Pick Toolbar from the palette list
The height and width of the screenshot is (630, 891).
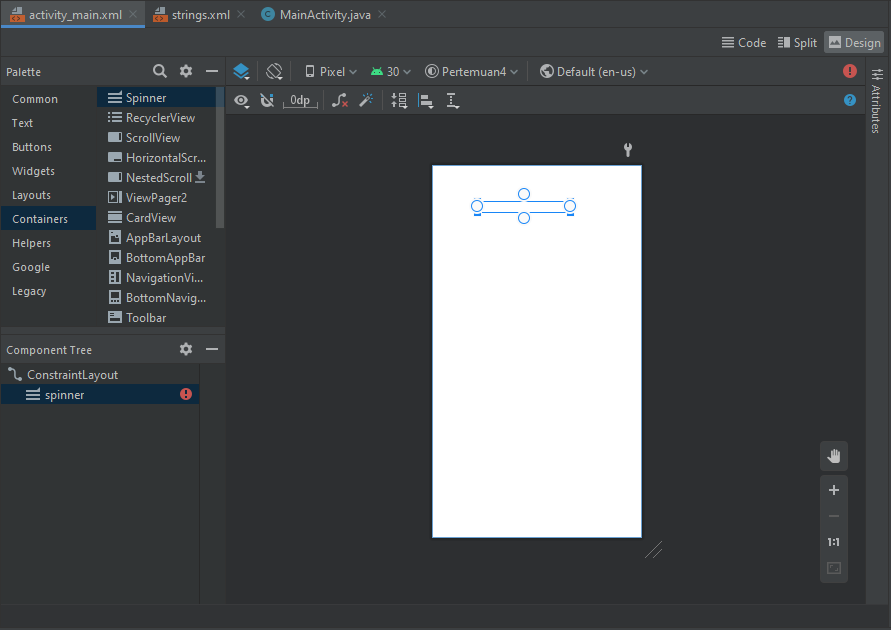tap(156, 318)
